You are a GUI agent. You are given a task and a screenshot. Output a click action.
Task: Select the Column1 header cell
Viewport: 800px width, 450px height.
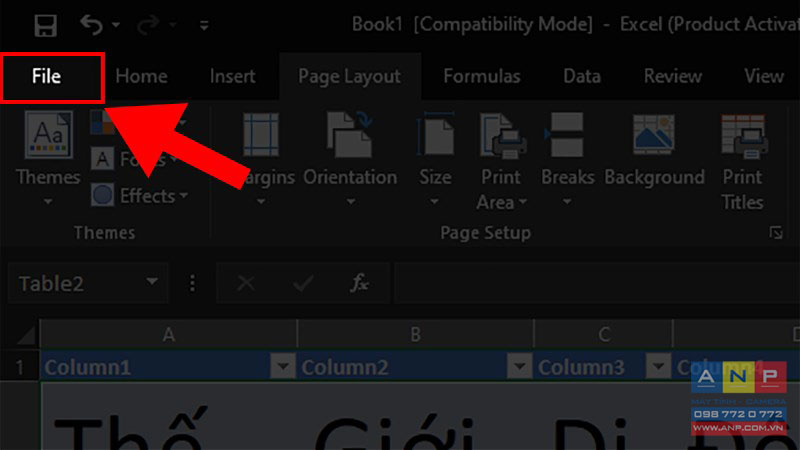coord(168,366)
